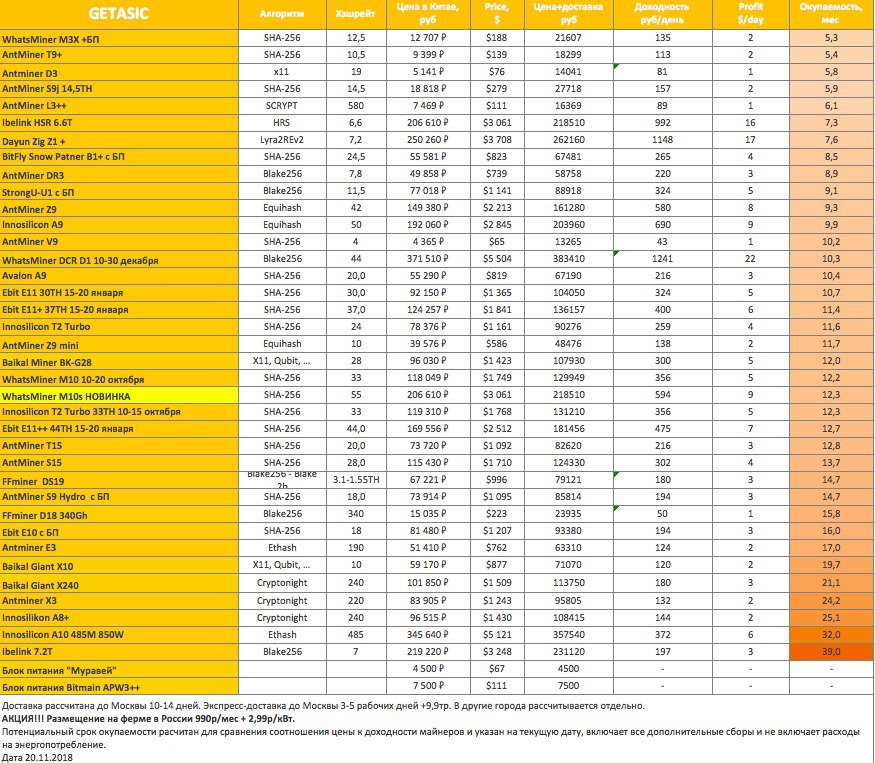
Task: Click the Окупаемость, мес column header
Action: pyautogui.click(x=831, y=14)
